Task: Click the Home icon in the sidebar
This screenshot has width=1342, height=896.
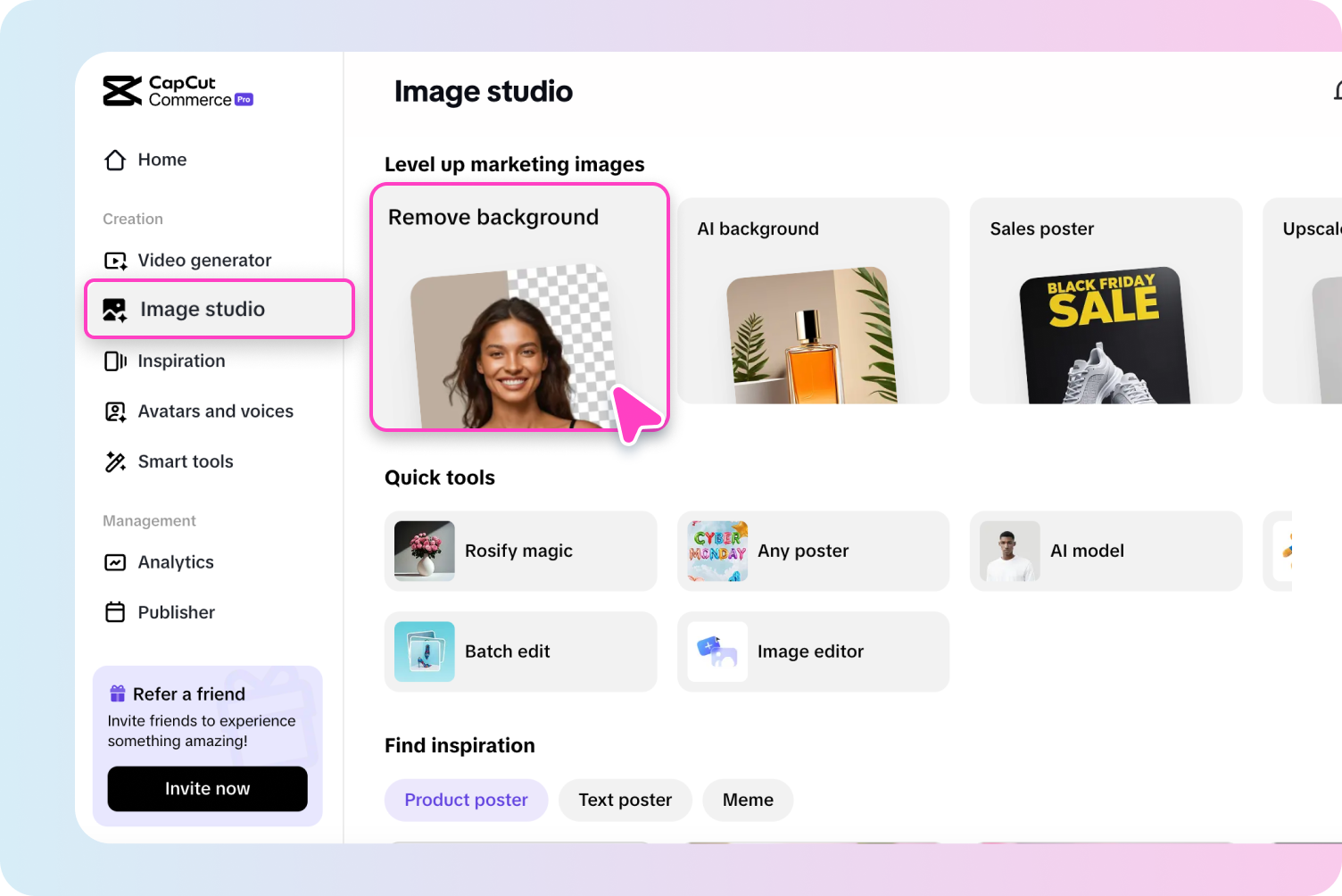Action: (x=114, y=159)
